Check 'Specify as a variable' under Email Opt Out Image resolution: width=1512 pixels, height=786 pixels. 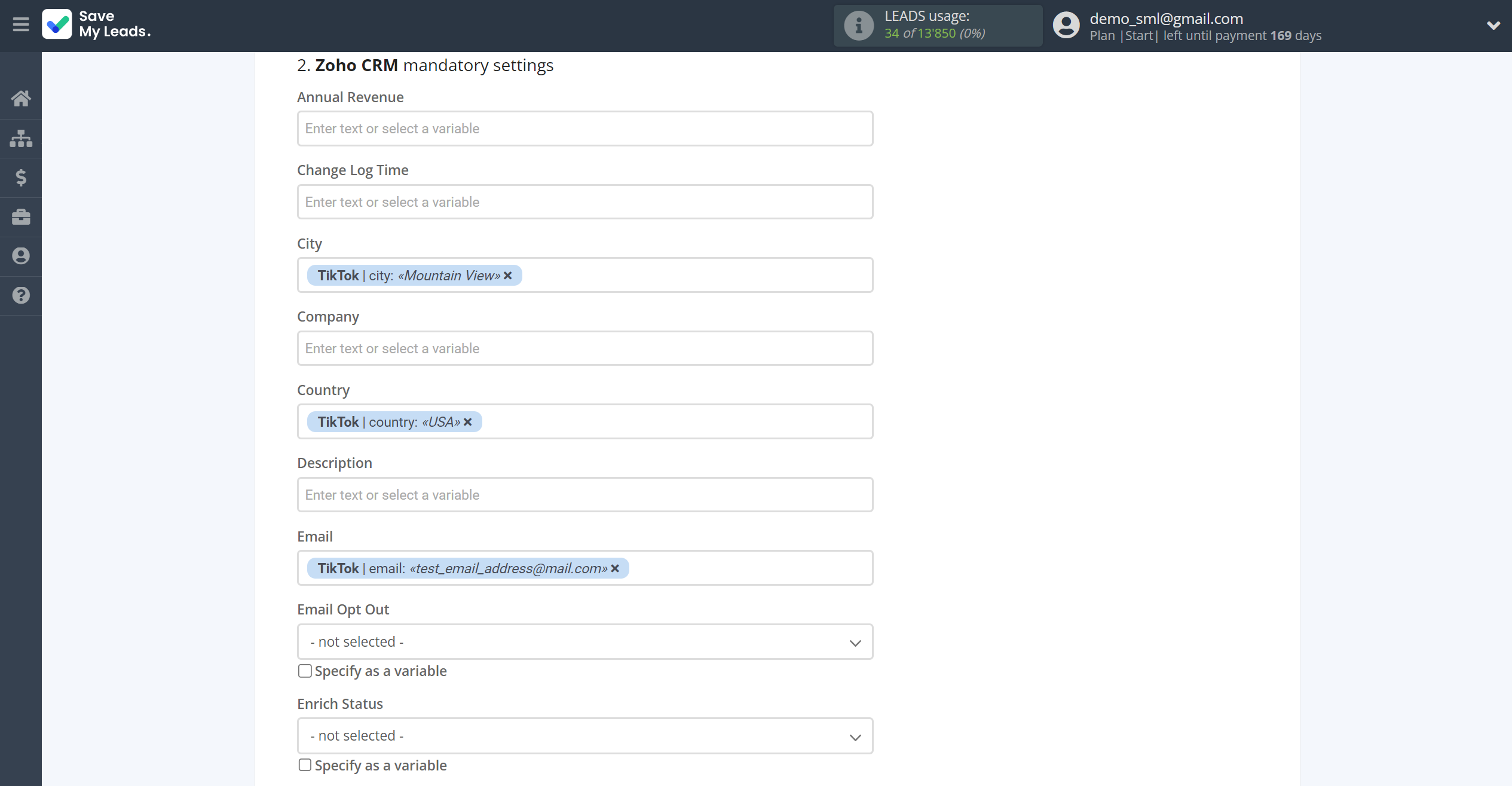click(305, 671)
